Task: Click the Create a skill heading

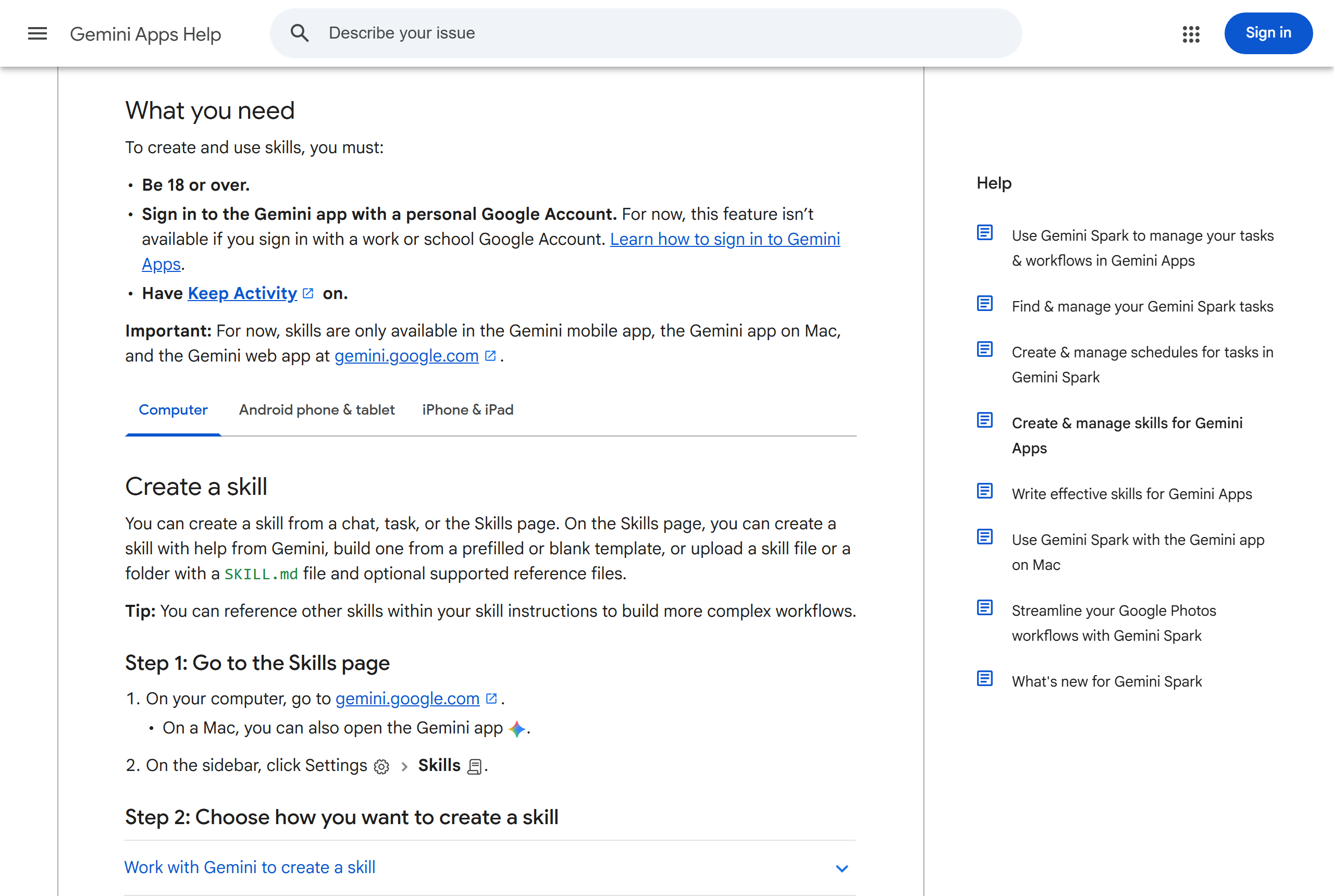Action: (196, 487)
